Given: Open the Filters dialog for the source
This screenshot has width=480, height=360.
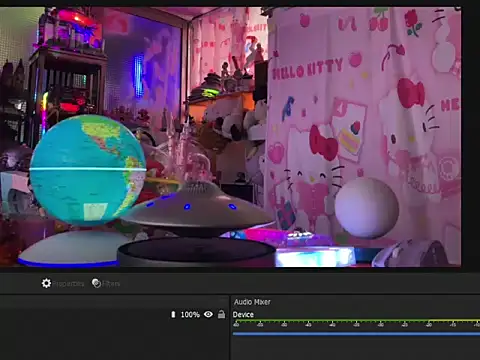Looking at the screenshot, I should tap(106, 283).
